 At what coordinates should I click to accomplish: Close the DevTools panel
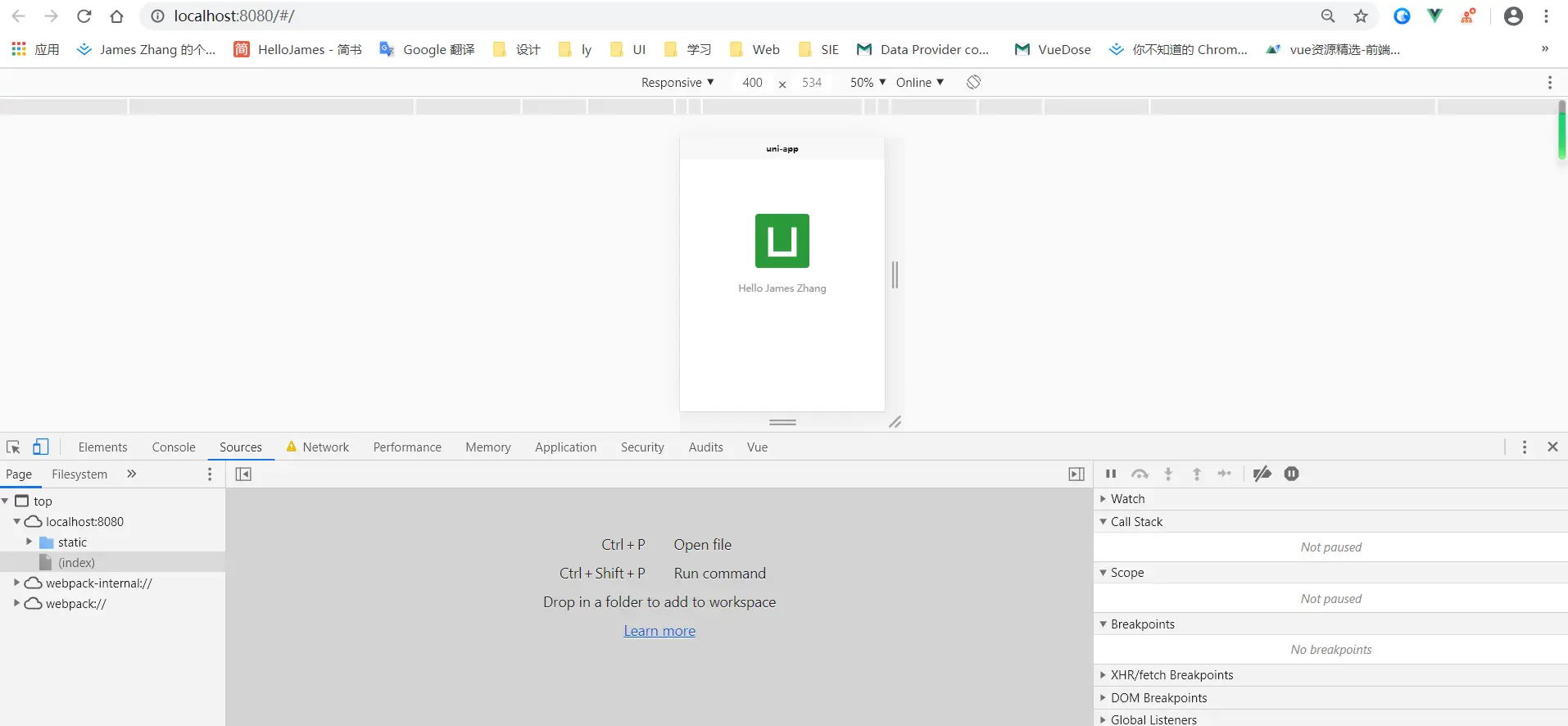1552,447
